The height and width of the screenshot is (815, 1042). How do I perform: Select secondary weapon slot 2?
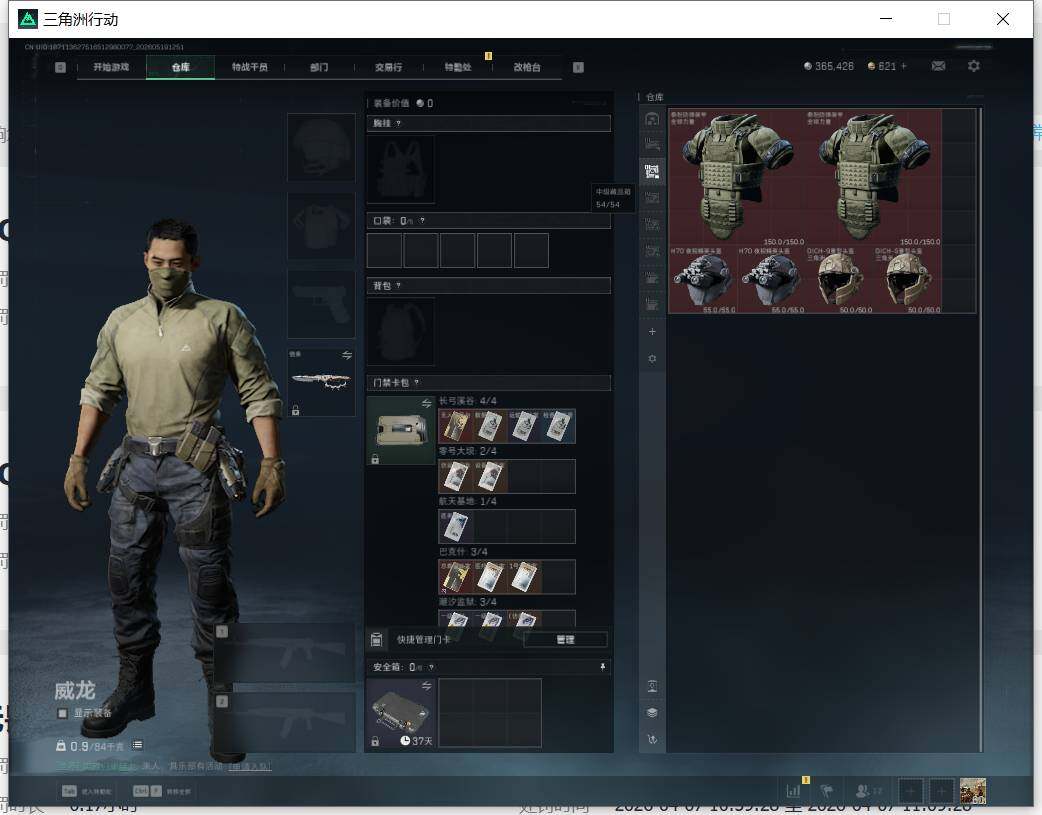pos(286,723)
